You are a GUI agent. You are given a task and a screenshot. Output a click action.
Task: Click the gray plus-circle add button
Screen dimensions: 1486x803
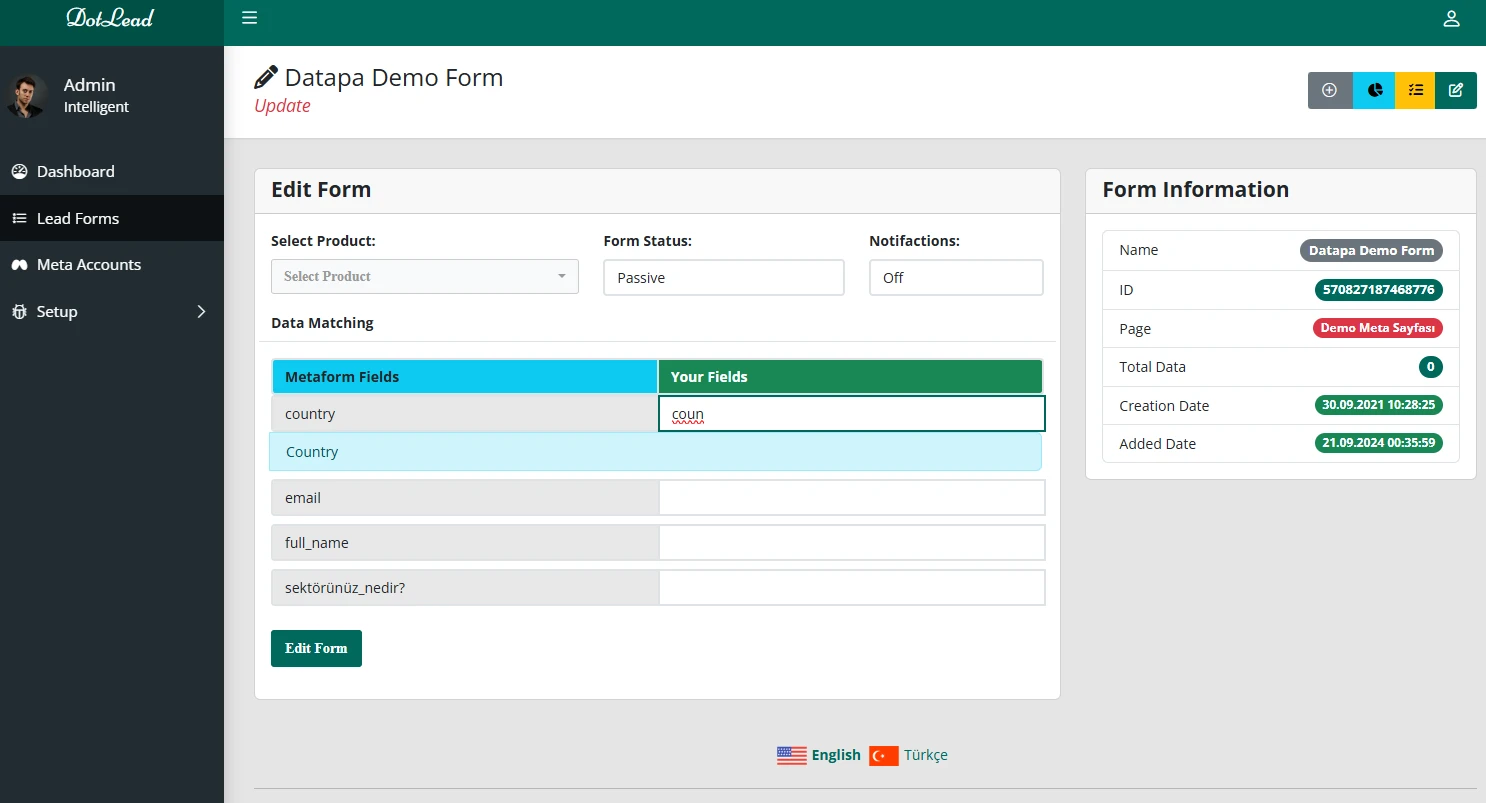click(x=1329, y=90)
